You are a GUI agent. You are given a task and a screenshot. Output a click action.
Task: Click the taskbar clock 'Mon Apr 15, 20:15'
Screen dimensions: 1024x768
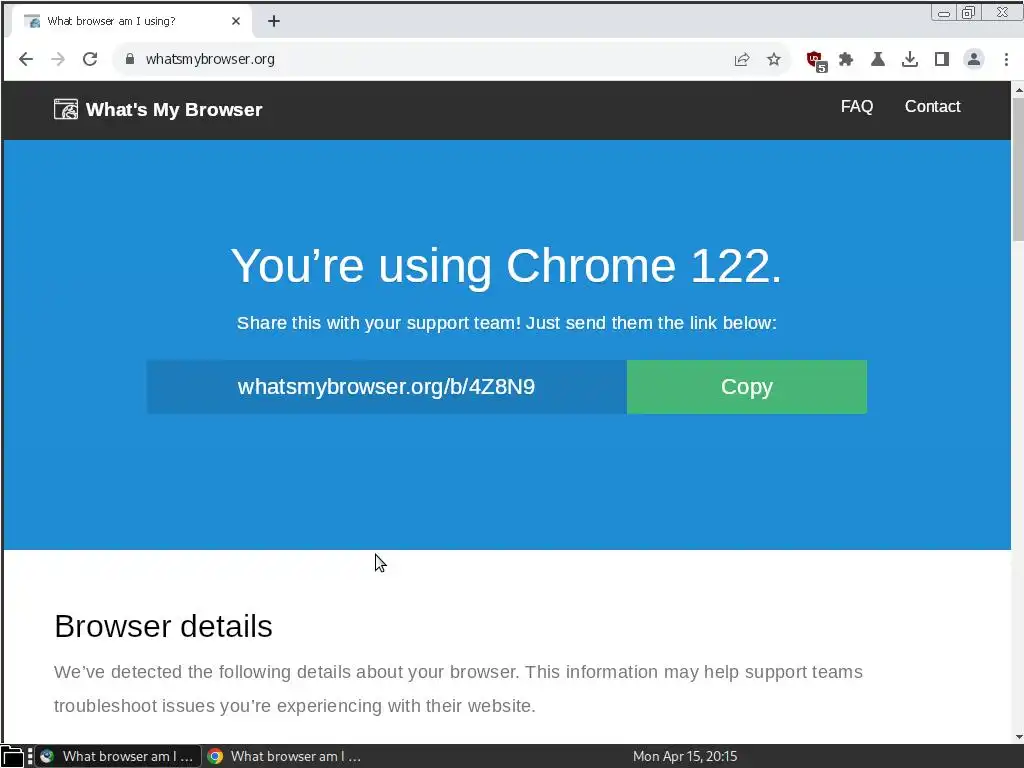coord(684,756)
